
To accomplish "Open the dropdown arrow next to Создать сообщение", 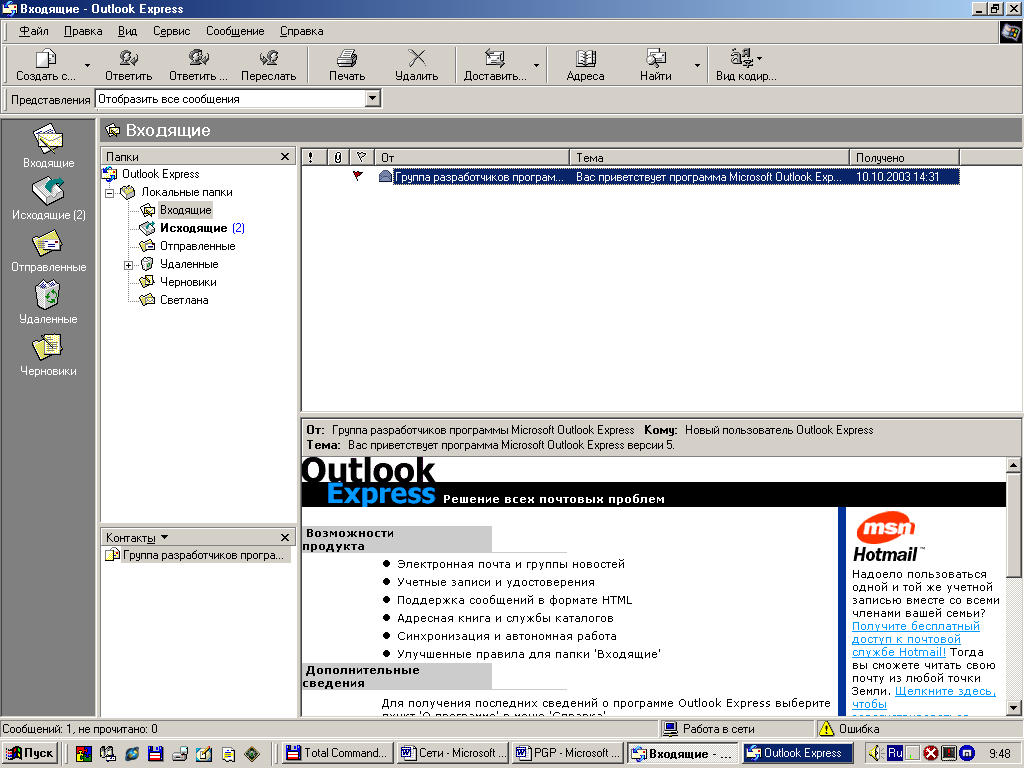I will (87, 65).
